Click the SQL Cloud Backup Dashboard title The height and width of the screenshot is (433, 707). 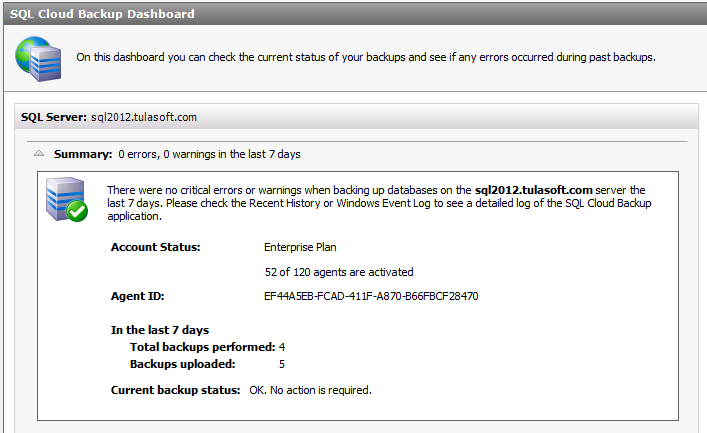tap(102, 14)
